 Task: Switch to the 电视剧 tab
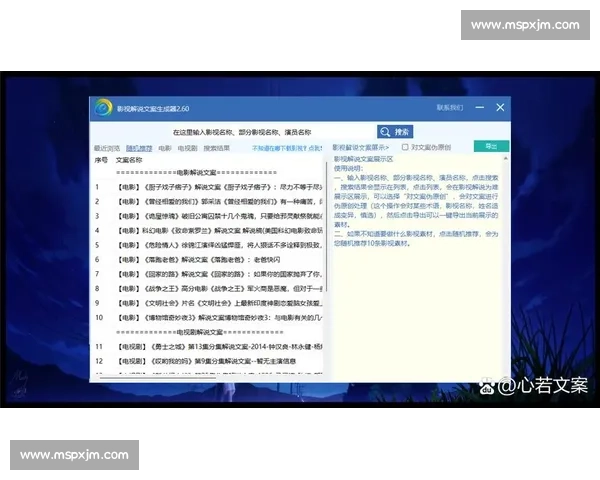(187, 148)
